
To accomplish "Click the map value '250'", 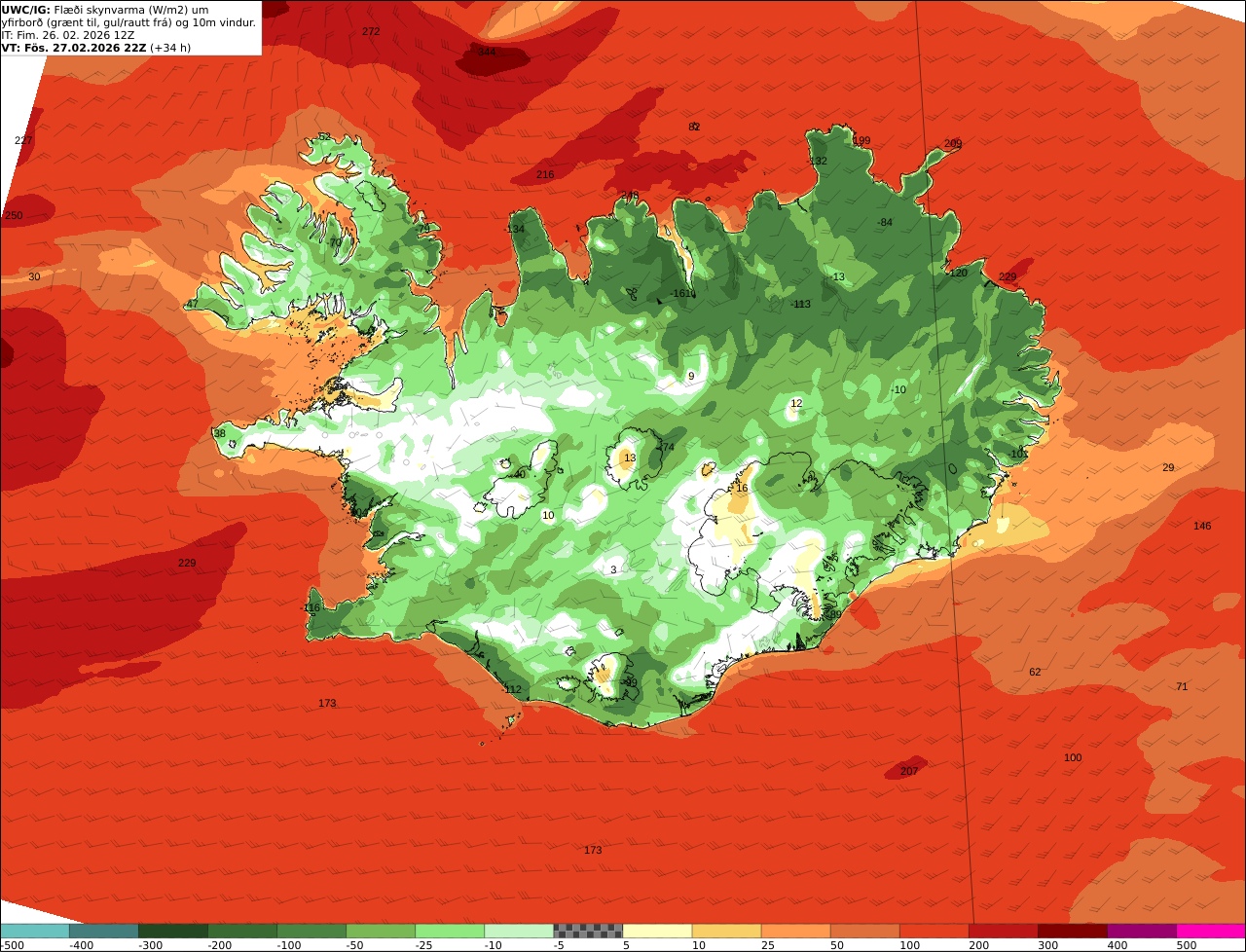I will (x=14, y=215).
